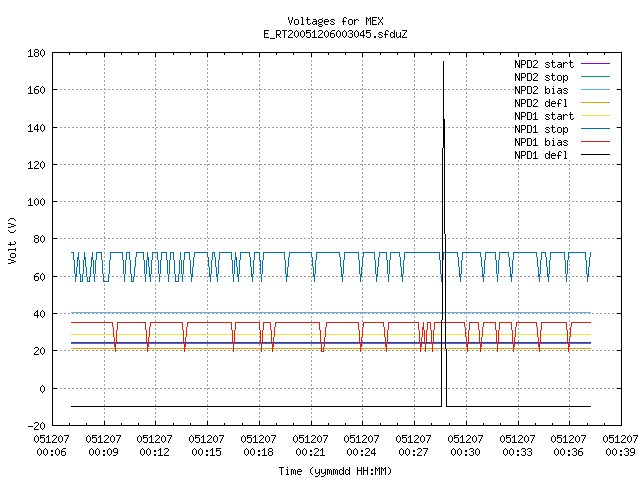
Task: Click the chart title 'Voltages for MEX'
Action: pyautogui.click(x=335, y=21)
